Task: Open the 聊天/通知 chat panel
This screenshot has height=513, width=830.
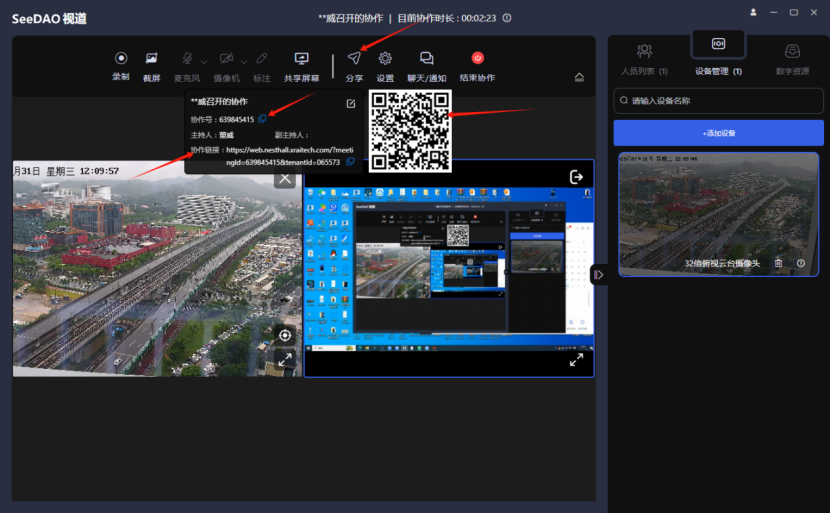Action: click(427, 66)
